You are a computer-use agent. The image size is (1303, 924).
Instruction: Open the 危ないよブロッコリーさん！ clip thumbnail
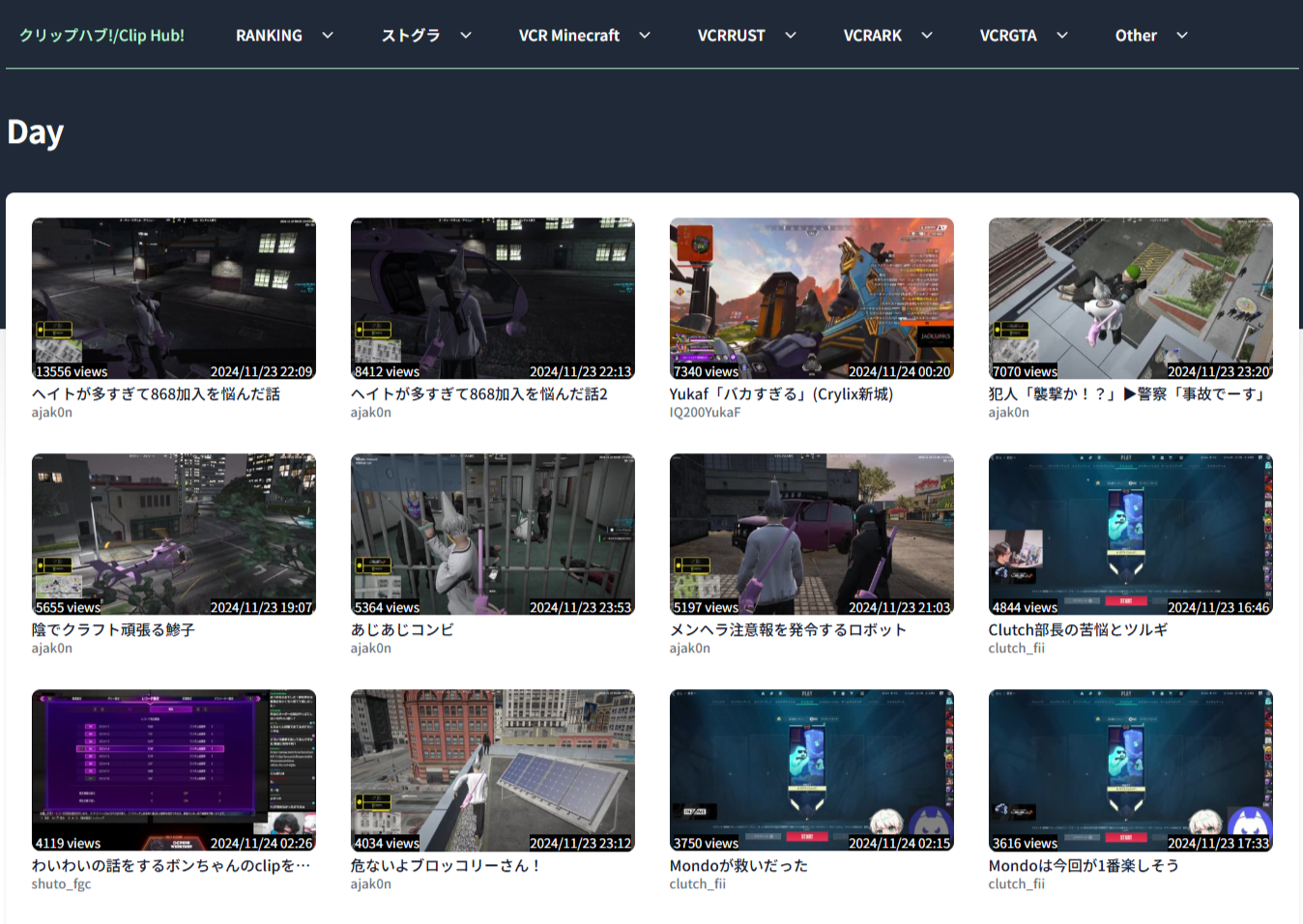(x=493, y=769)
